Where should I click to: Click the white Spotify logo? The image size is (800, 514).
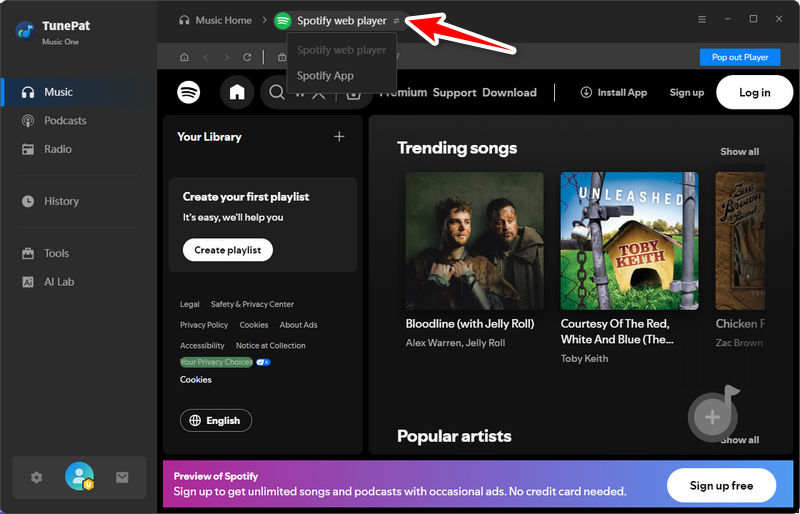coord(188,92)
